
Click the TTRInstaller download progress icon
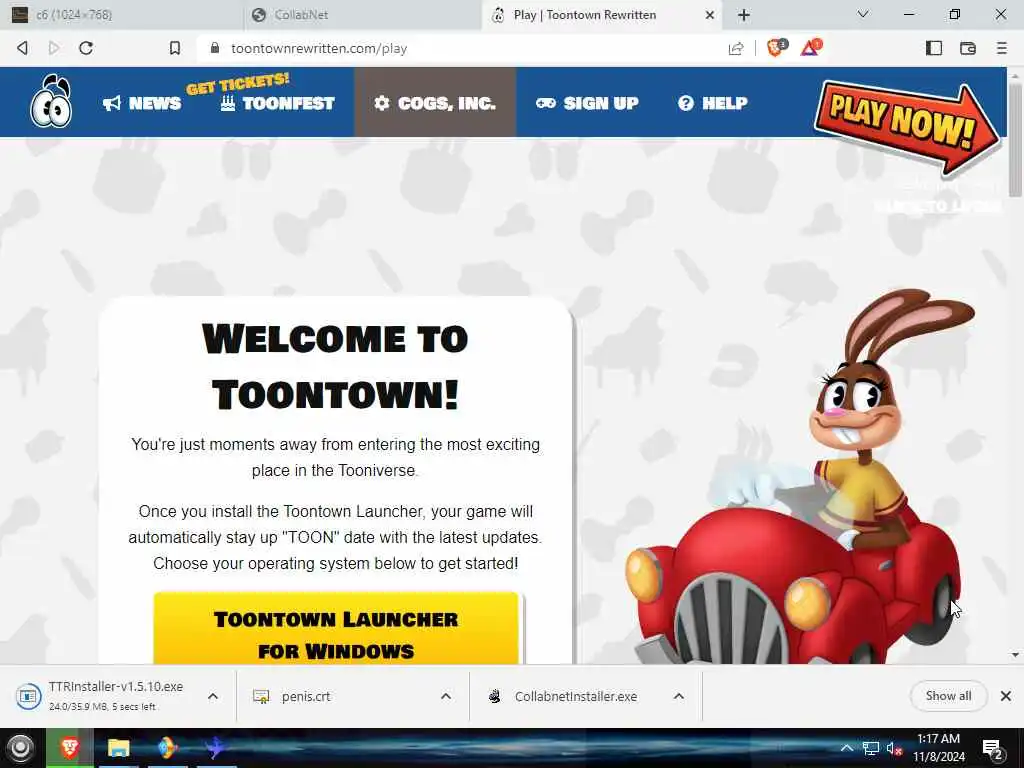[28, 696]
